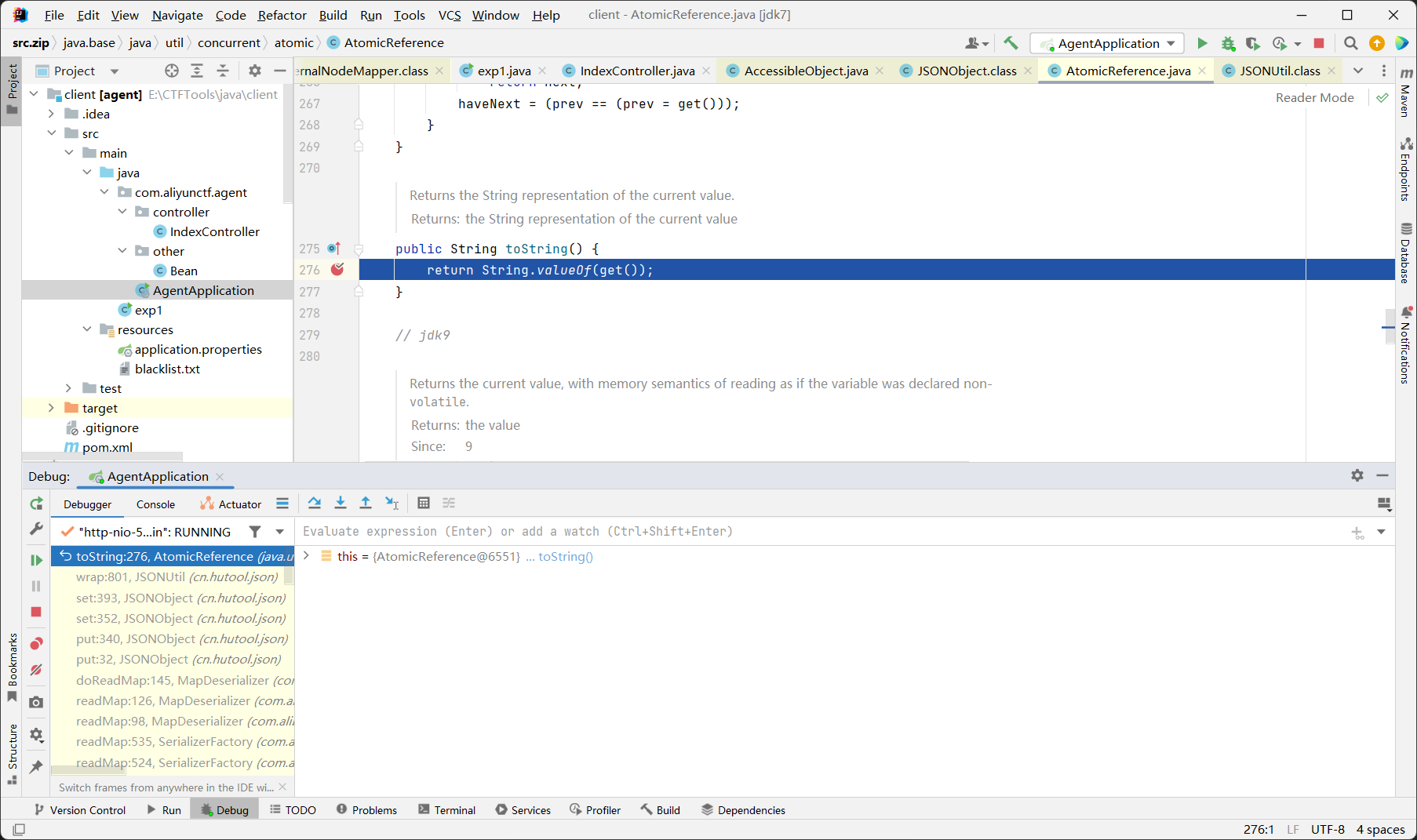Viewport: 1417px width, 840px height.
Task: Show hidden editor tabs dropdown
Action: click(x=1358, y=71)
